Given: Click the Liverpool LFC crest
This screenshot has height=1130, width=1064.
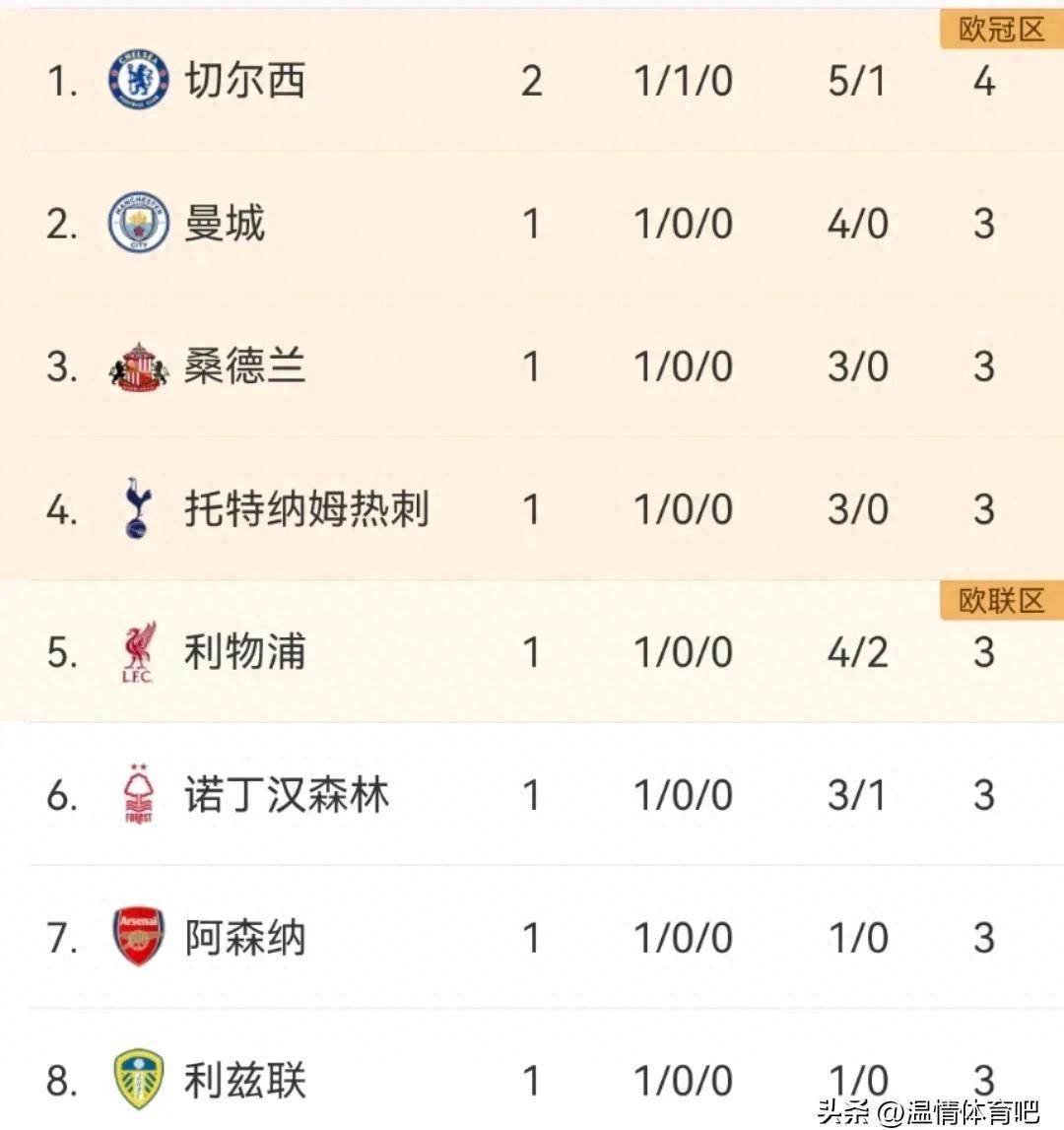Looking at the screenshot, I should [138, 652].
